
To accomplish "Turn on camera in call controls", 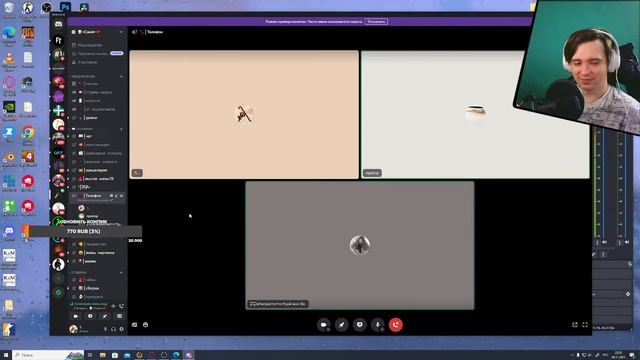I will tap(324, 325).
